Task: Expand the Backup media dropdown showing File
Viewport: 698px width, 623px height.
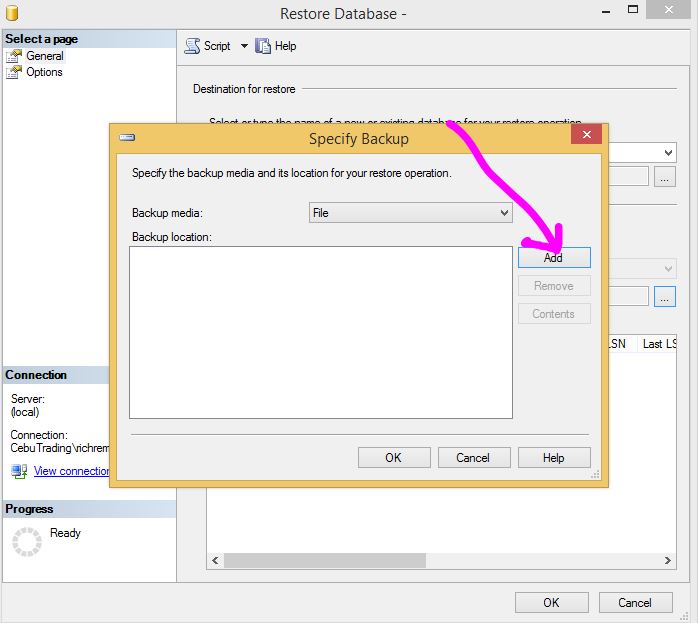Action: tap(504, 213)
